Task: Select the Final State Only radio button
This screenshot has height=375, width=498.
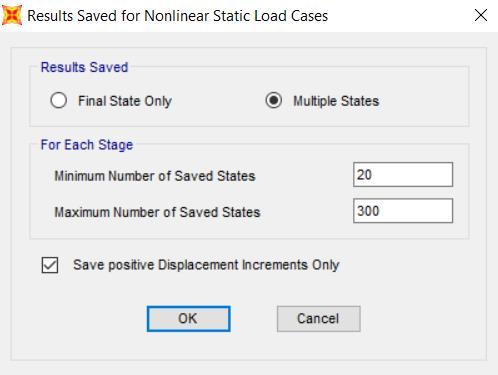Action: tap(59, 100)
